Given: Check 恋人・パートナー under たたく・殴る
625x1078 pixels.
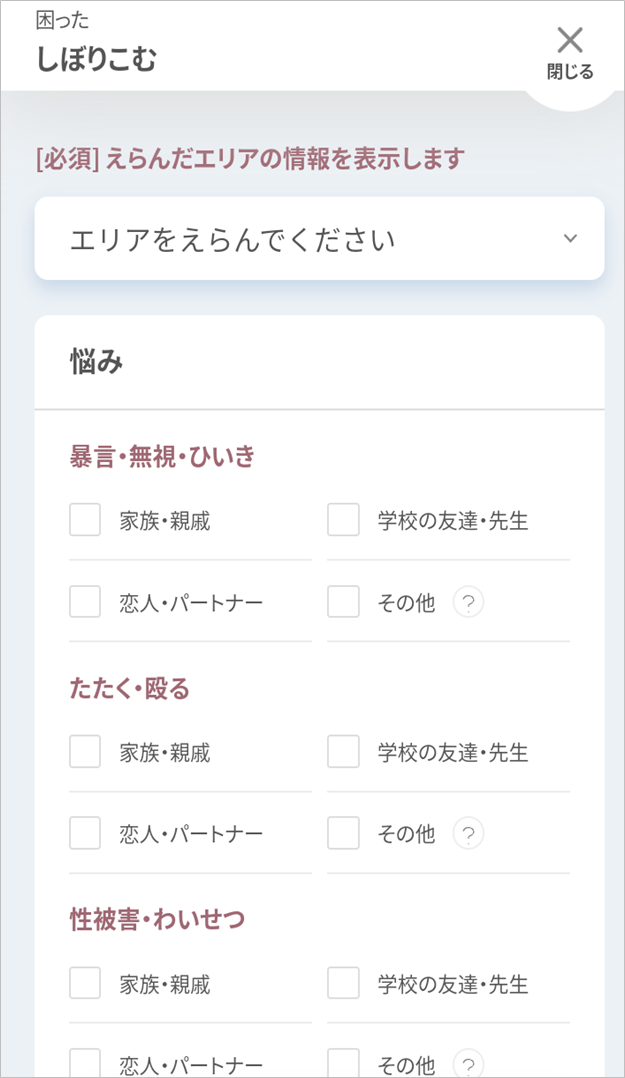Looking at the screenshot, I should [x=85, y=833].
